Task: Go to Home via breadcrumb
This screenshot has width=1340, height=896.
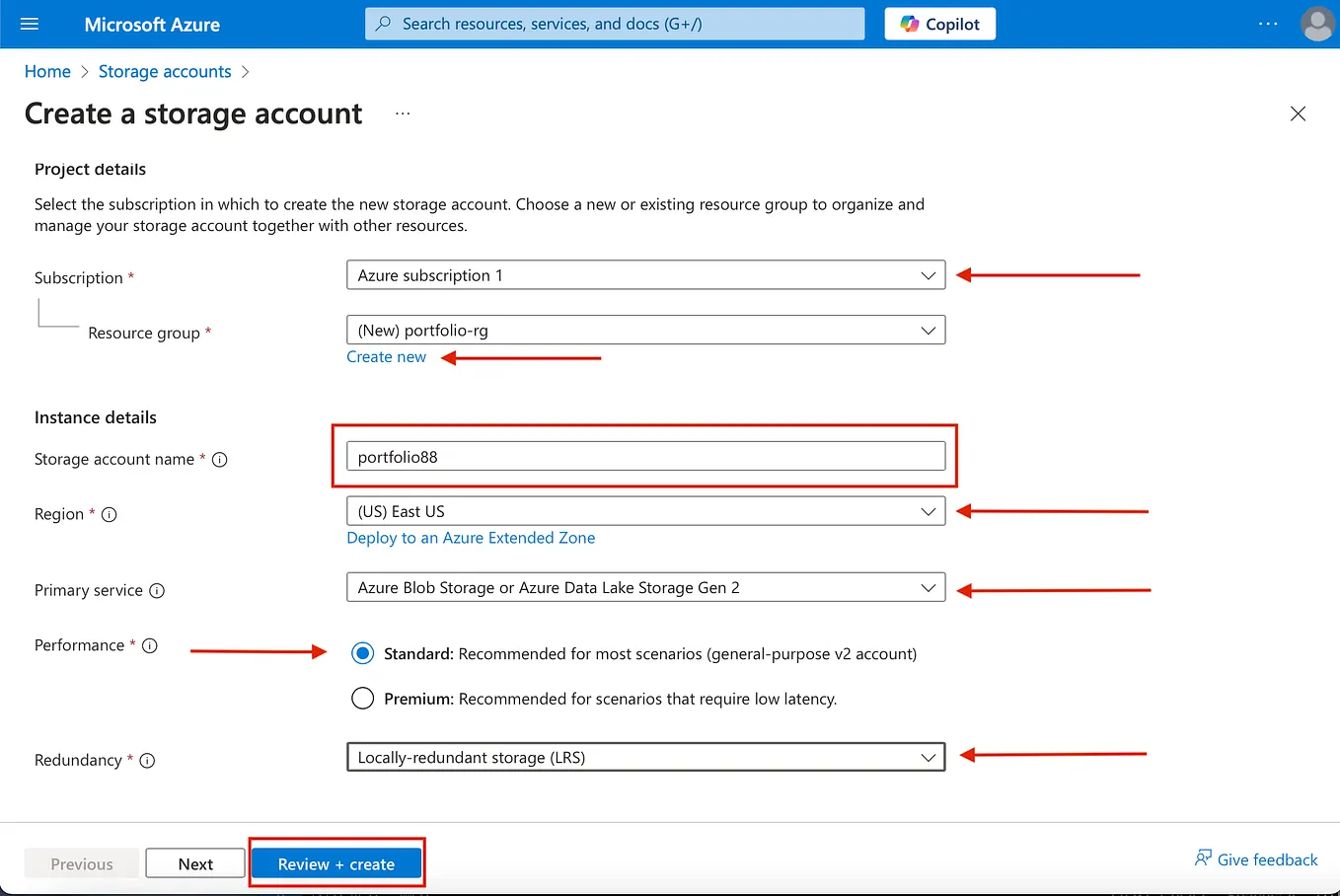Action: (x=47, y=71)
